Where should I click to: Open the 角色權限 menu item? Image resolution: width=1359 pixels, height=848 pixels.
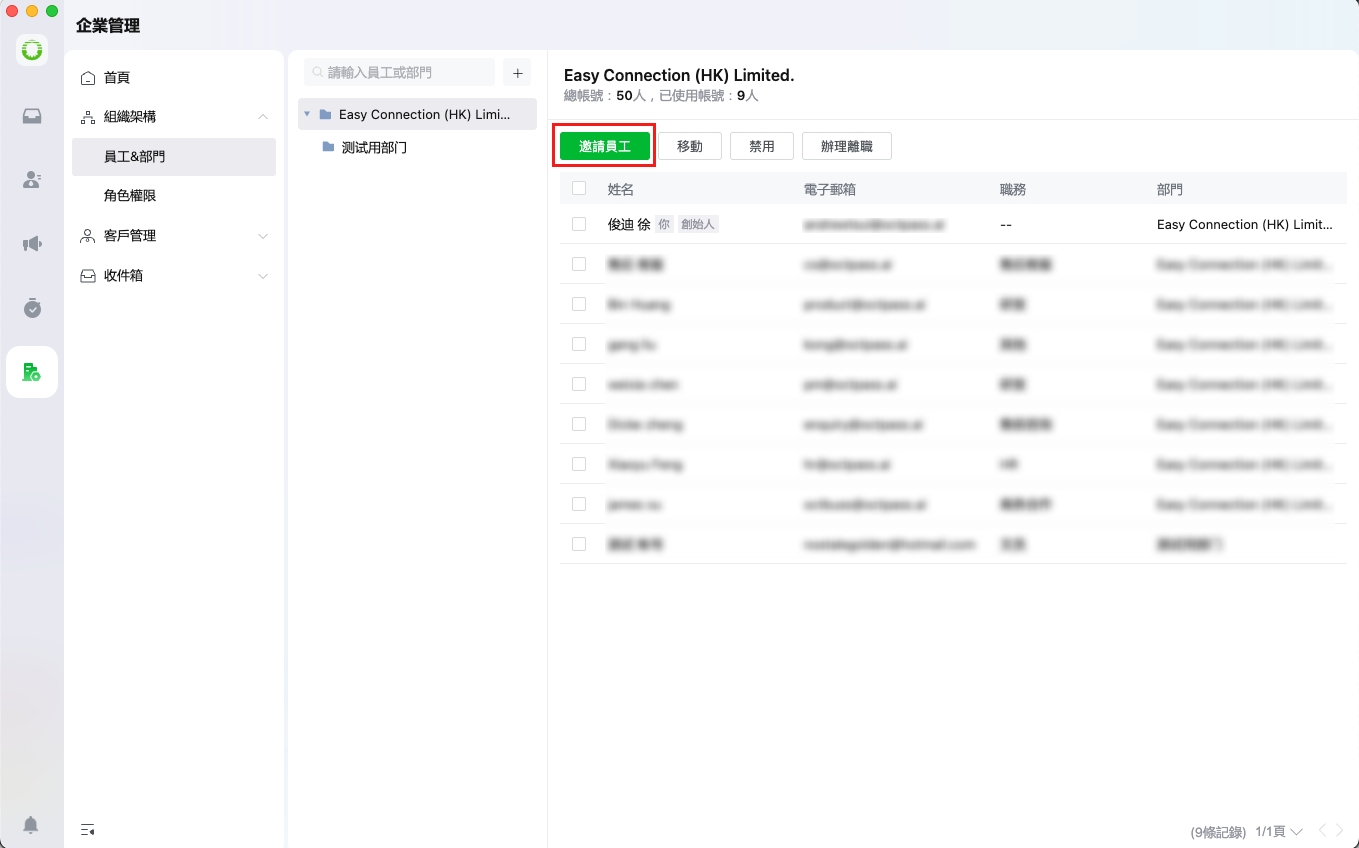click(130, 196)
